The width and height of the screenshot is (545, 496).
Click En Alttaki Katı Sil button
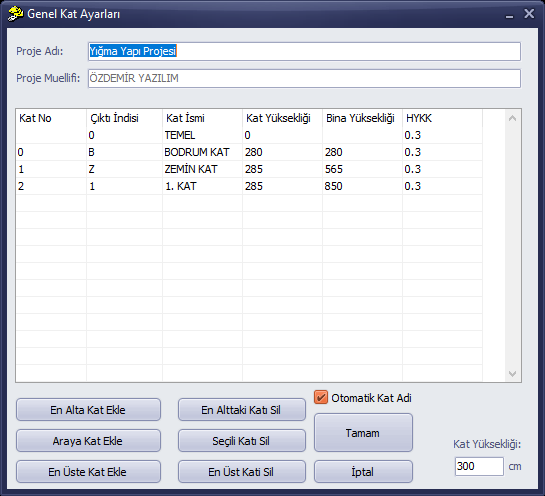click(x=242, y=410)
